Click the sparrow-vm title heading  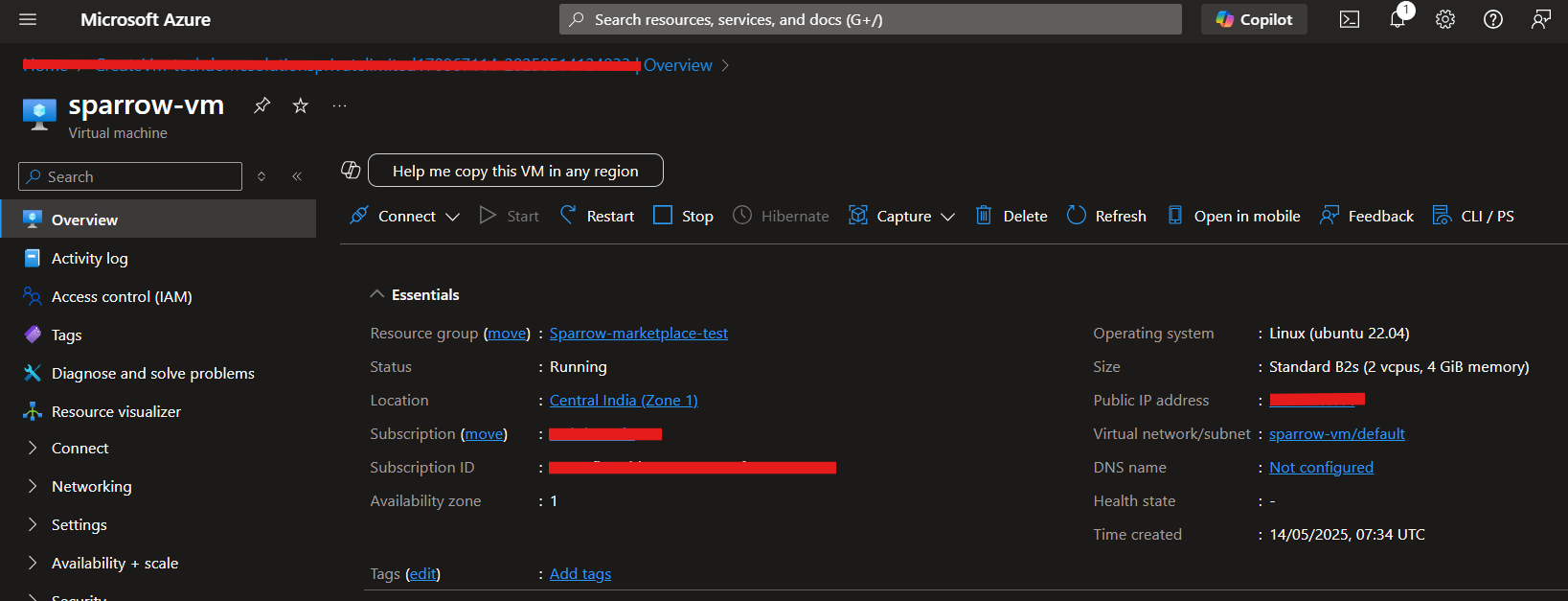point(147,104)
